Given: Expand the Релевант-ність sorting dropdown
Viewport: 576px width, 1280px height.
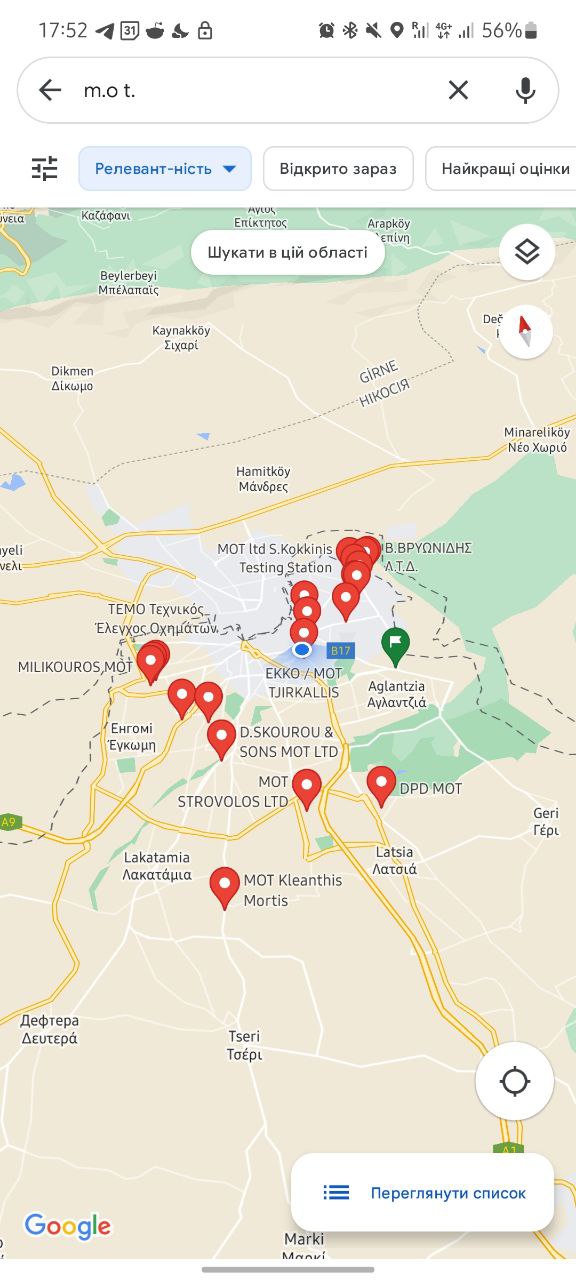Looking at the screenshot, I should 165,168.
